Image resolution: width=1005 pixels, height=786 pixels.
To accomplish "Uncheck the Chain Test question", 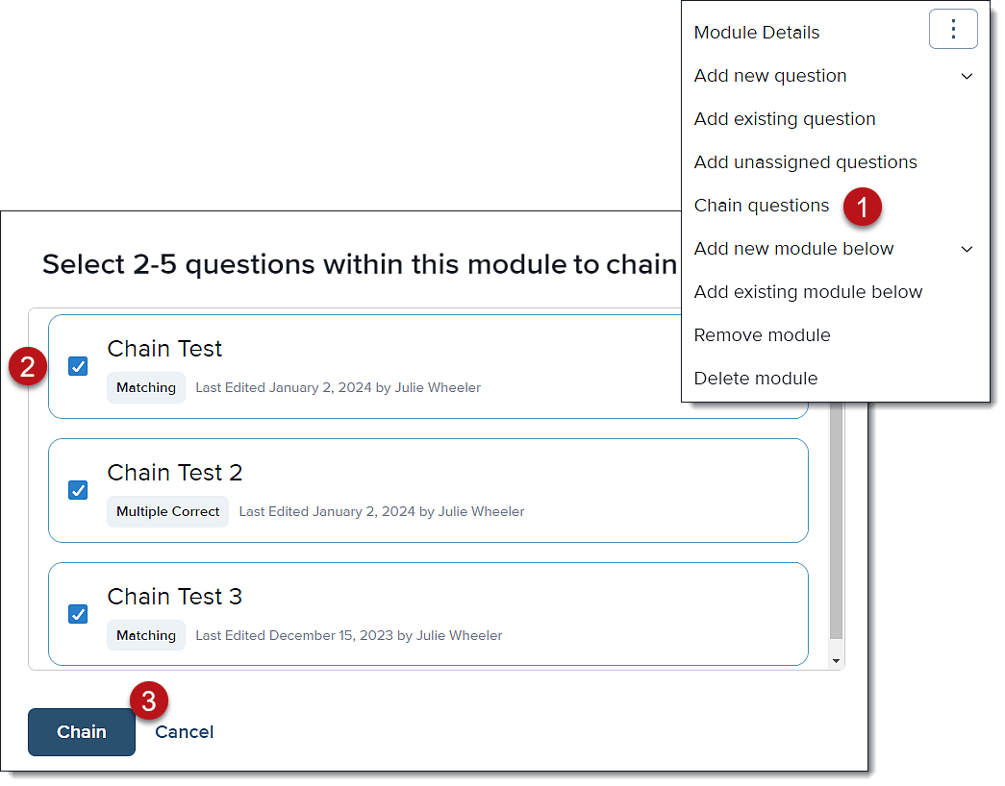I will coord(78,367).
